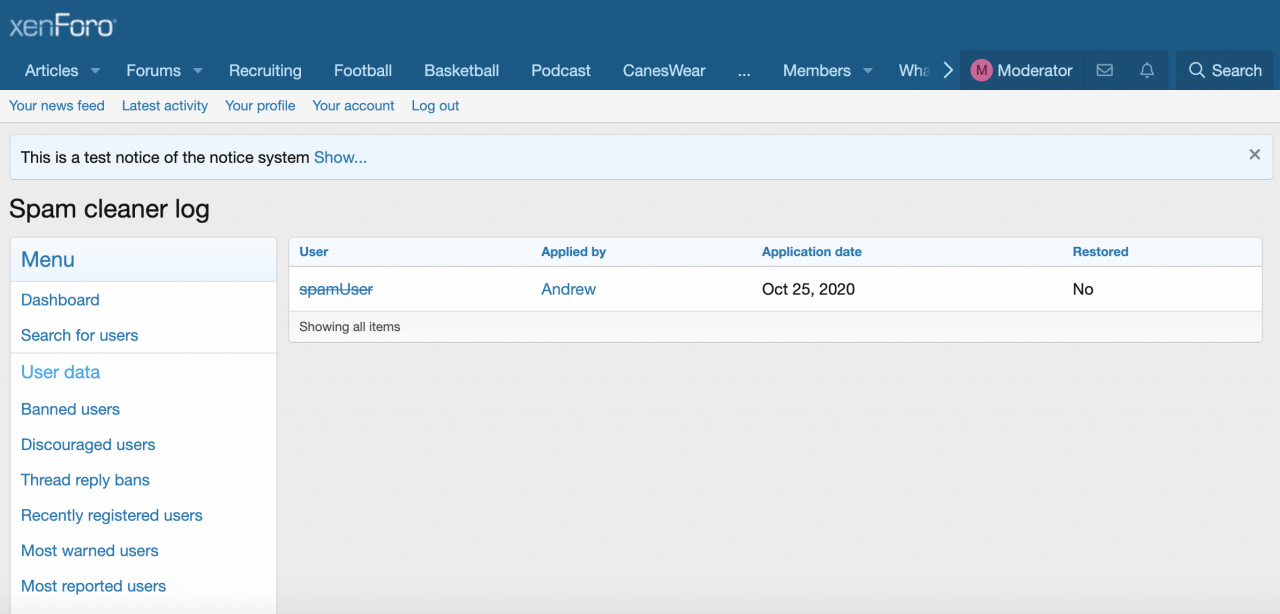The width and height of the screenshot is (1280, 614).
Task: Open Discouraged users menu link
Action: (x=88, y=445)
